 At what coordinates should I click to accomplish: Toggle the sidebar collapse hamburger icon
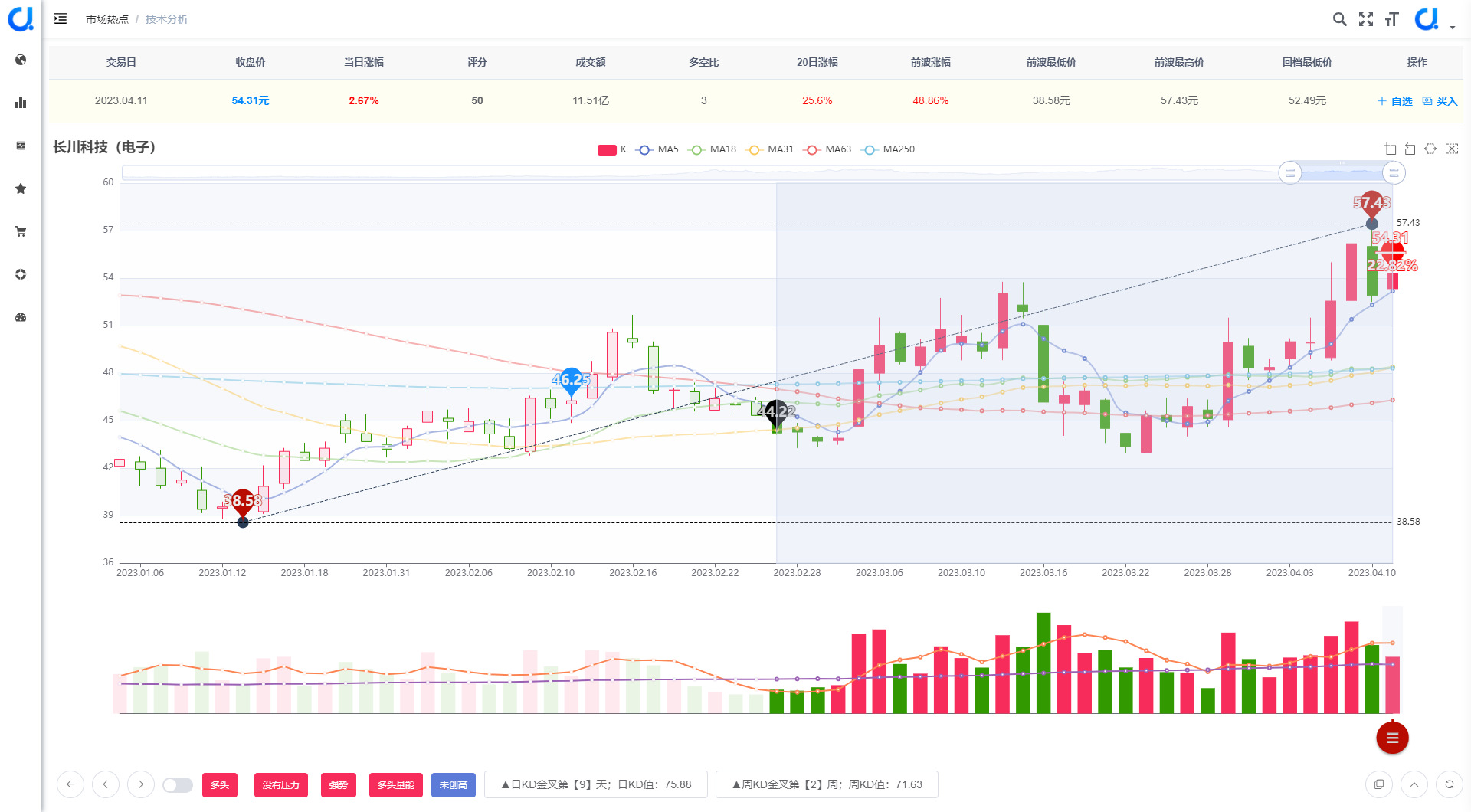[x=61, y=18]
